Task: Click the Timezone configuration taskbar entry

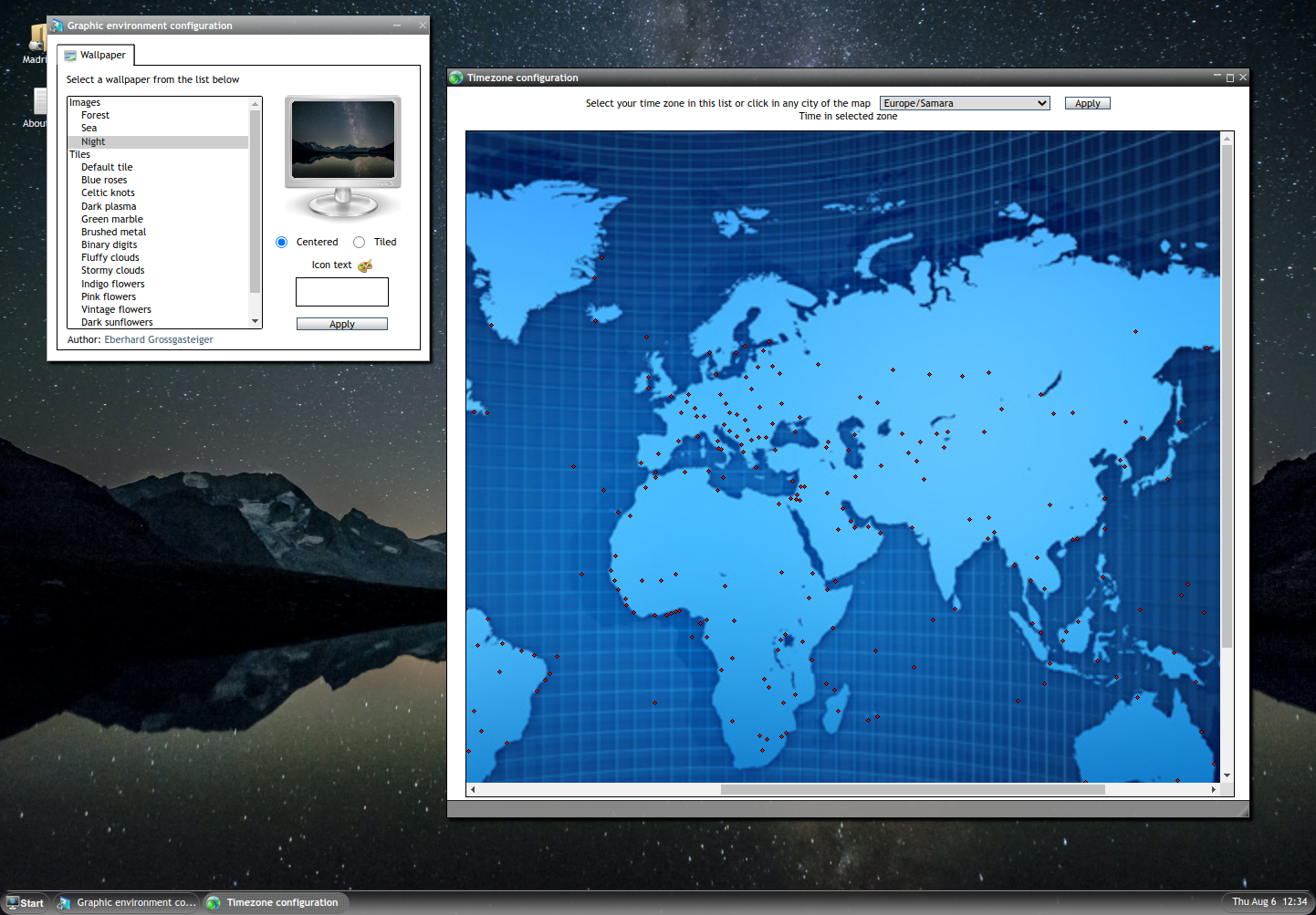Action: point(275,902)
